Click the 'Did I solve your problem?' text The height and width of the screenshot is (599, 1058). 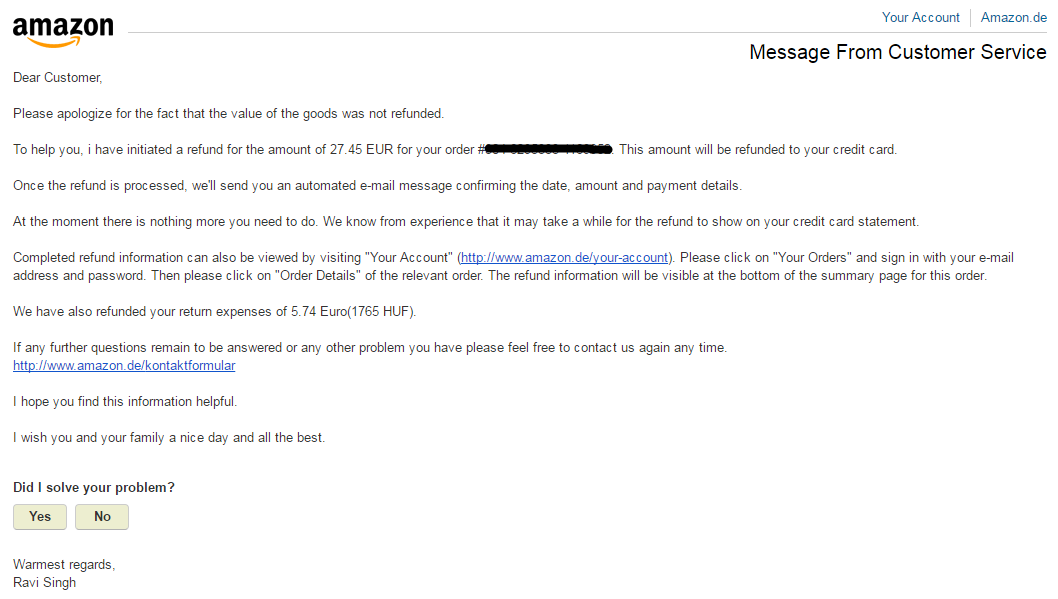[x=94, y=487]
